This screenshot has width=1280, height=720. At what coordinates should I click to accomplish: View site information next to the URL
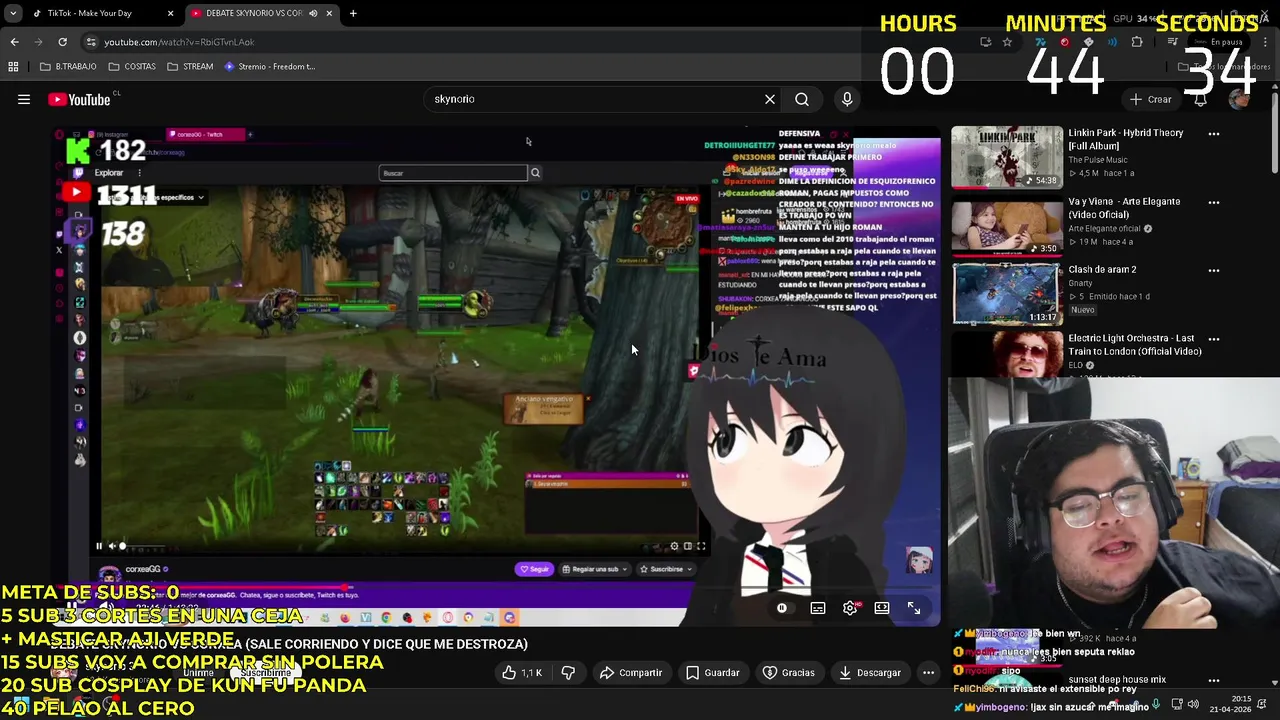point(91,42)
